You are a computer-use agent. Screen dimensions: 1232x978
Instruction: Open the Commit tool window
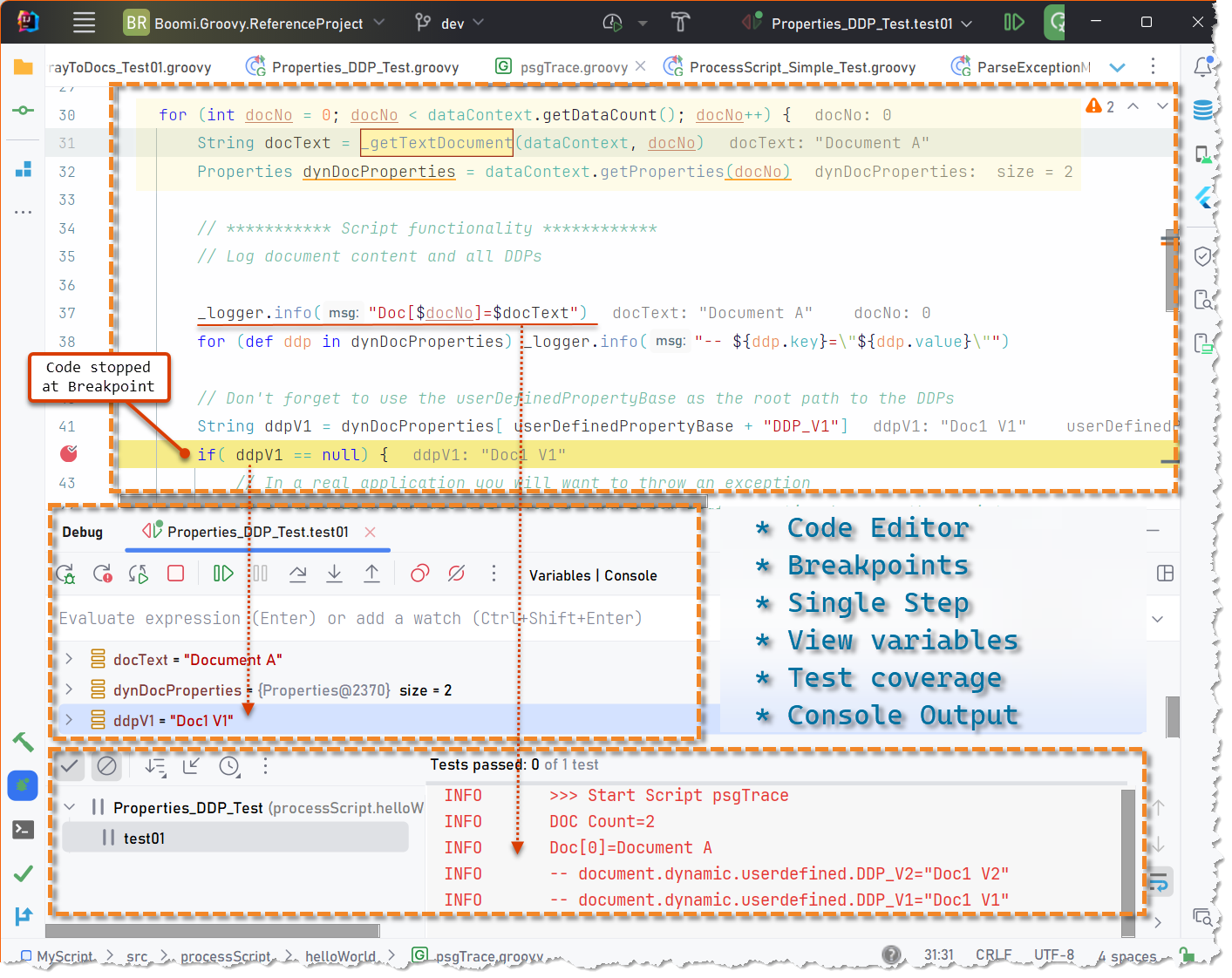click(x=24, y=111)
